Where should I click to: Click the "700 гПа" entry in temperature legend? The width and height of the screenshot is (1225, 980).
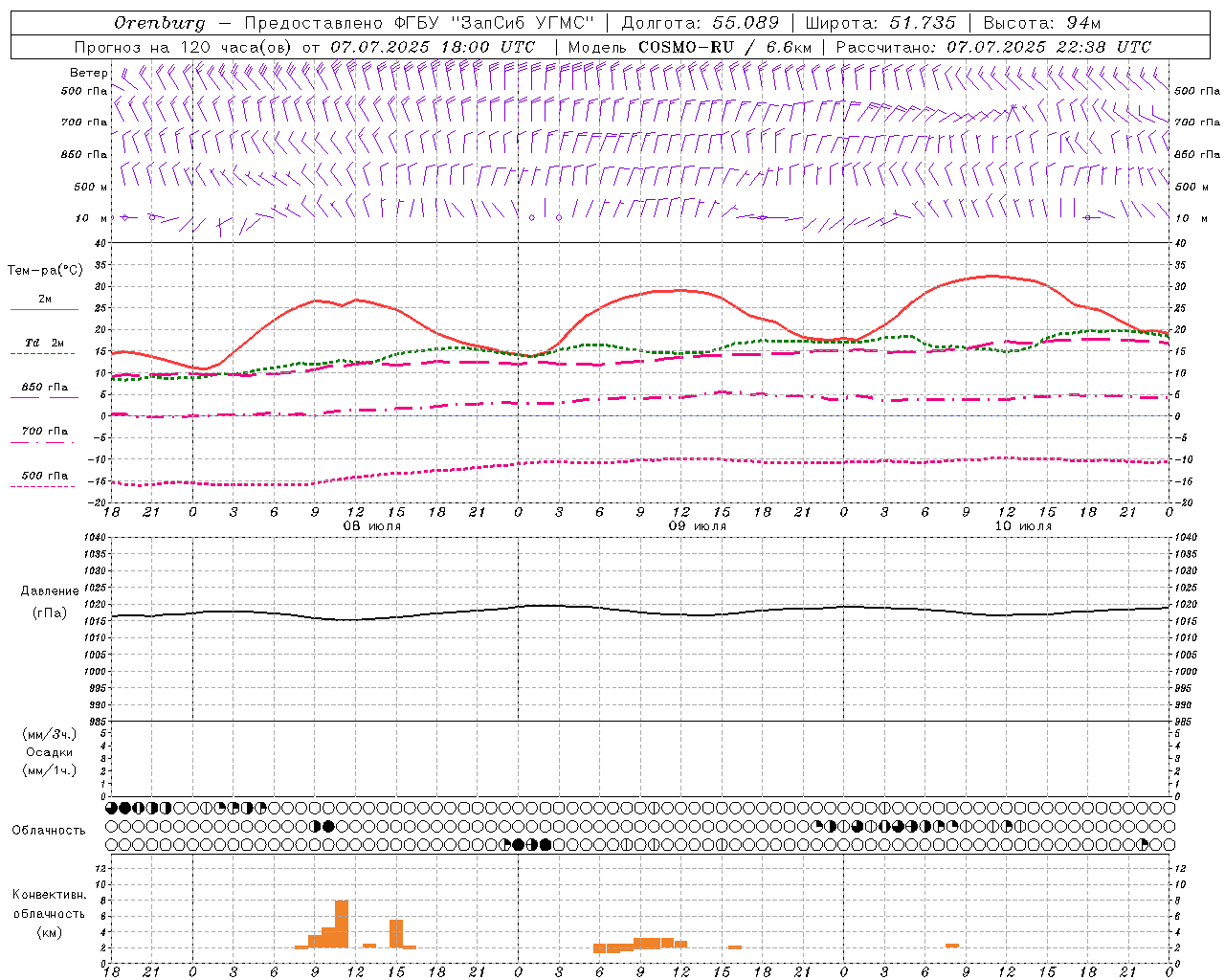[45, 432]
